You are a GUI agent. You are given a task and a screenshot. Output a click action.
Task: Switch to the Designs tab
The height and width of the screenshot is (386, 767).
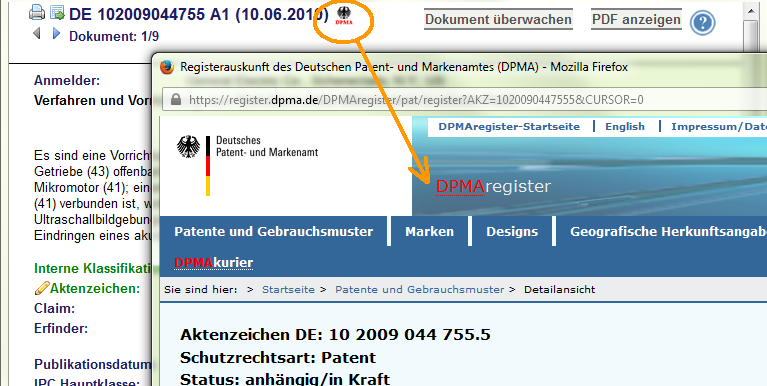[512, 231]
